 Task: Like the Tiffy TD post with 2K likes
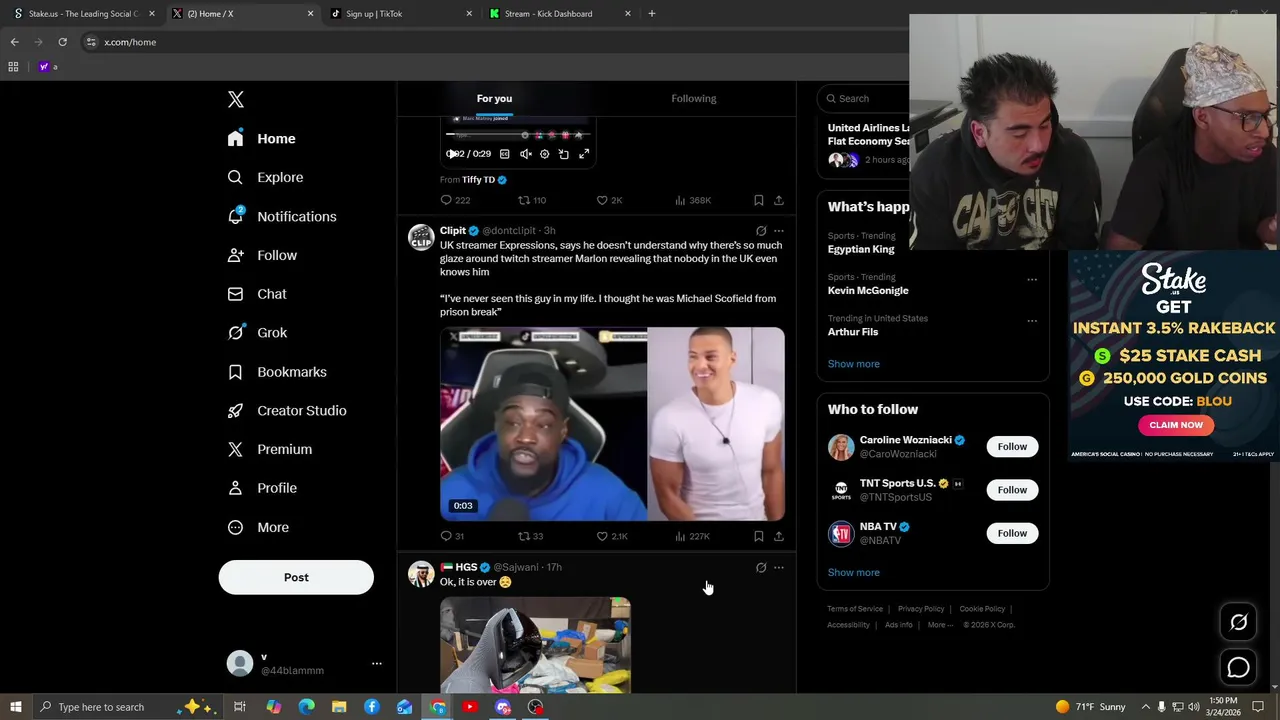click(610, 200)
